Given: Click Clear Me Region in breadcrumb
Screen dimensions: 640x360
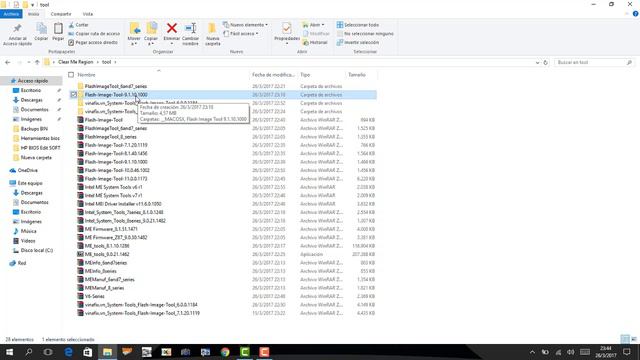Looking at the screenshot, I should pyautogui.click(x=76, y=62).
